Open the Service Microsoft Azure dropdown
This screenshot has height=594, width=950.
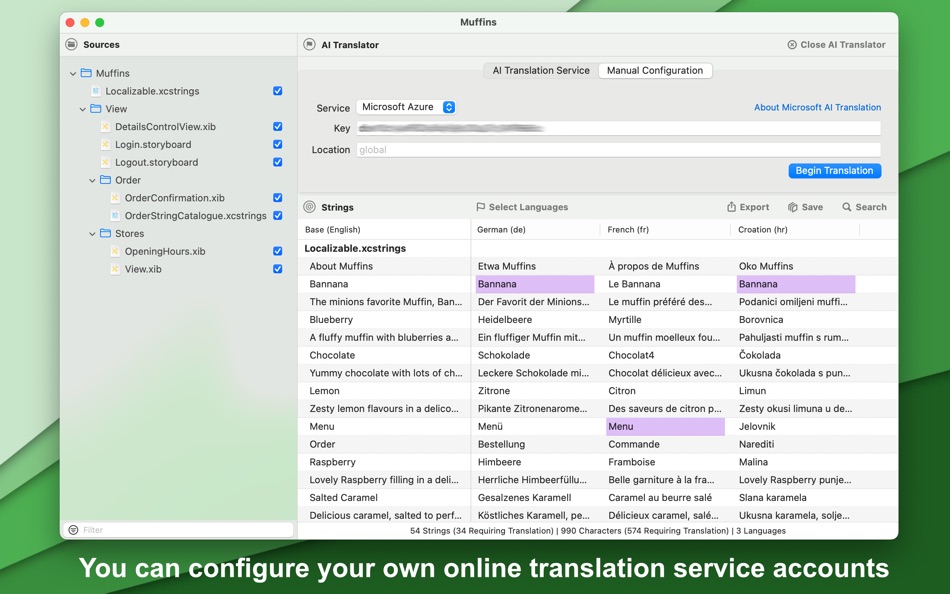click(406, 107)
